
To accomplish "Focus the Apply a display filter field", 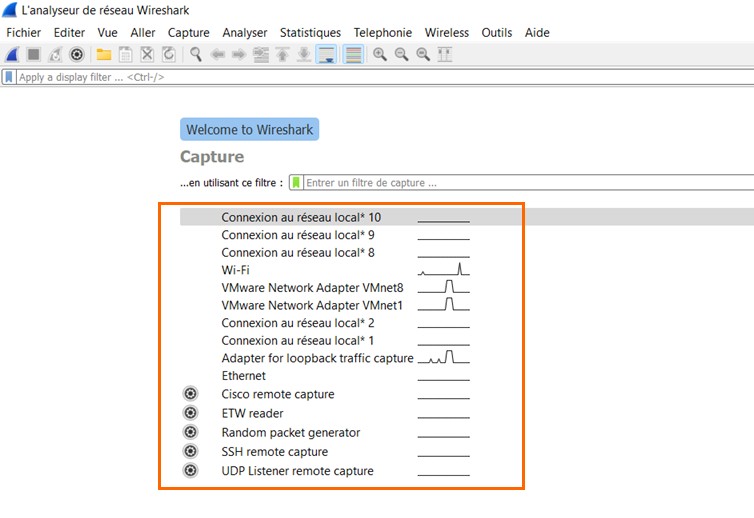I will click(x=386, y=77).
